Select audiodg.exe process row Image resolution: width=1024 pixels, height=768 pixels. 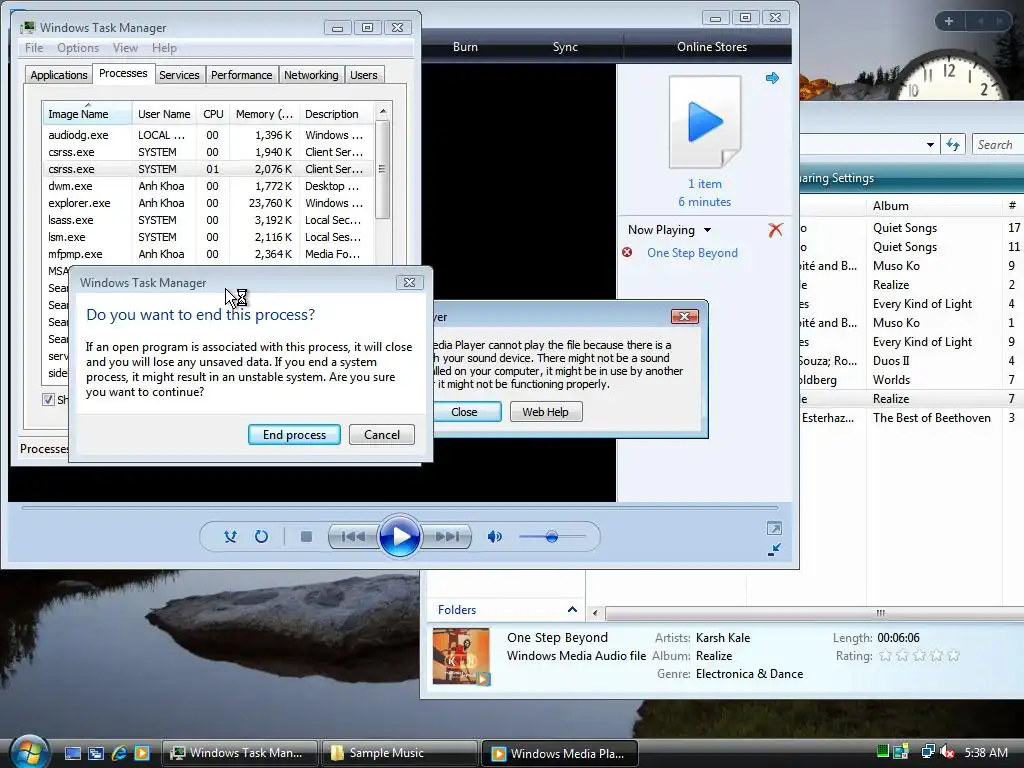pos(208,135)
